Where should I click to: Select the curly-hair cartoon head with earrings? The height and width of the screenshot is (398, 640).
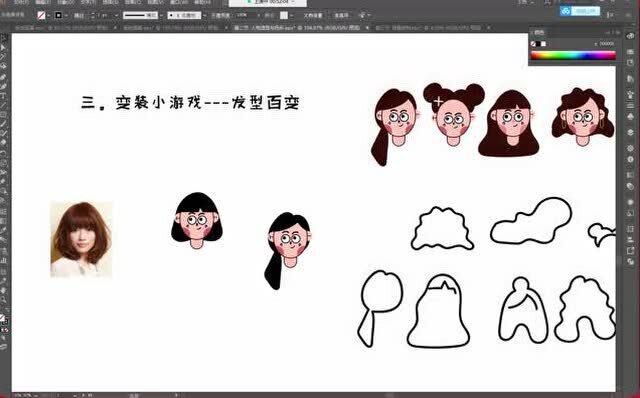click(x=583, y=117)
